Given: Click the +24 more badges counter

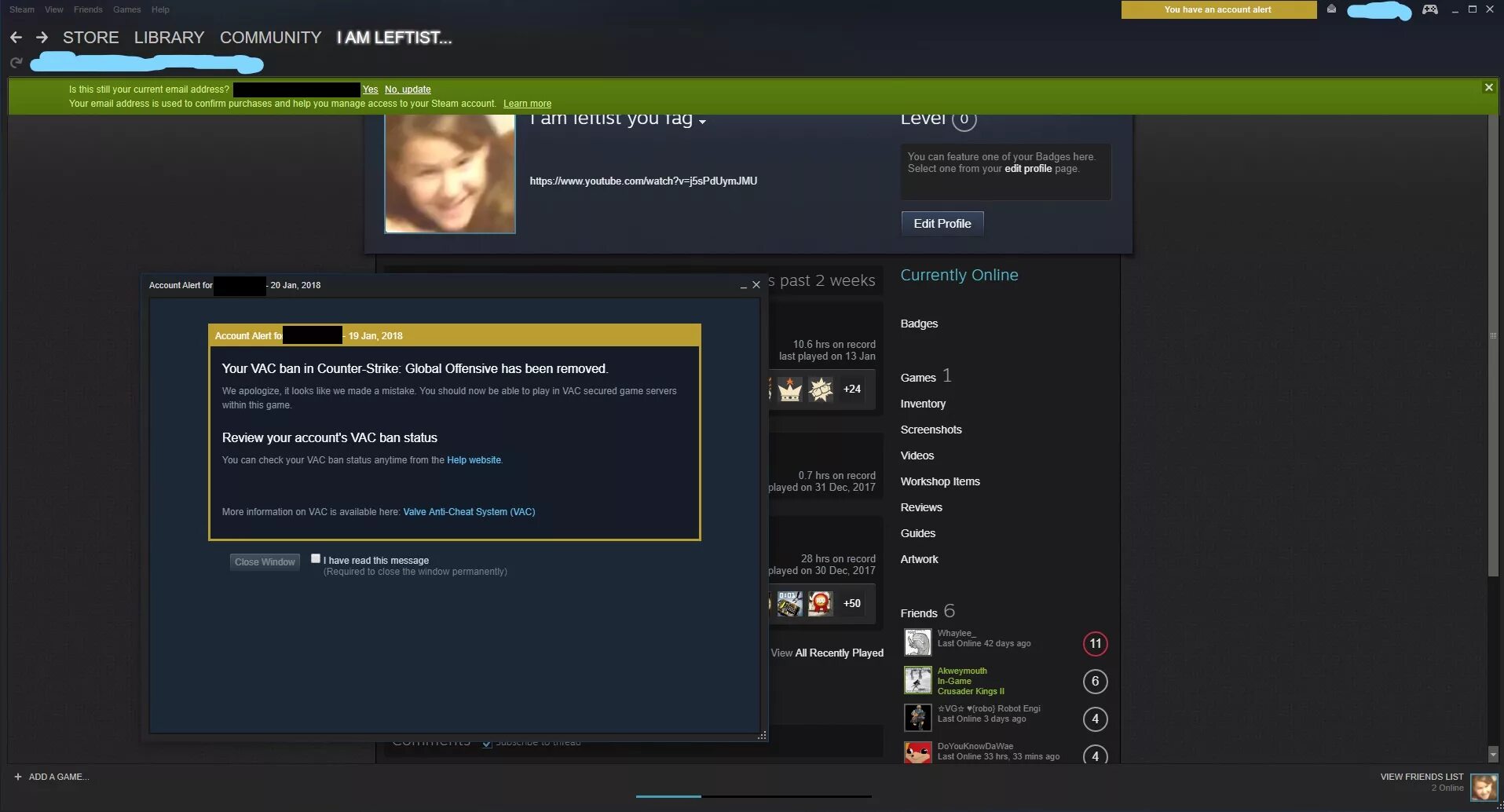Looking at the screenshot, I should click(851, 389).
